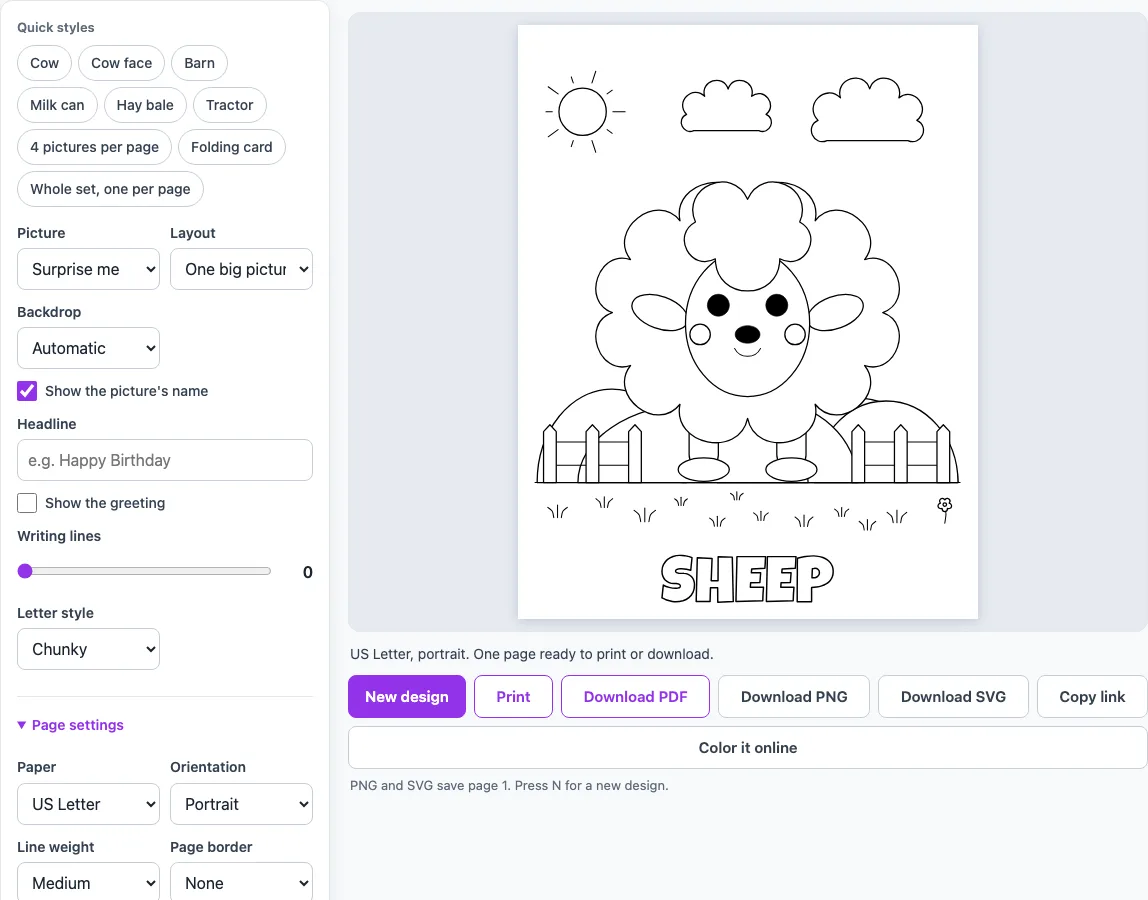Download the page as PNG

(794, 696)
